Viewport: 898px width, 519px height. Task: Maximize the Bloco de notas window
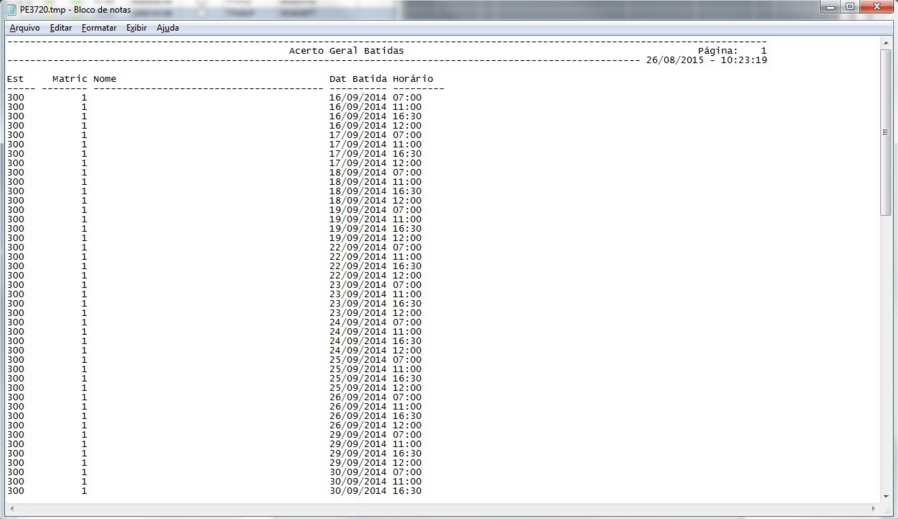pyautogui.click(x=850, y=7)
